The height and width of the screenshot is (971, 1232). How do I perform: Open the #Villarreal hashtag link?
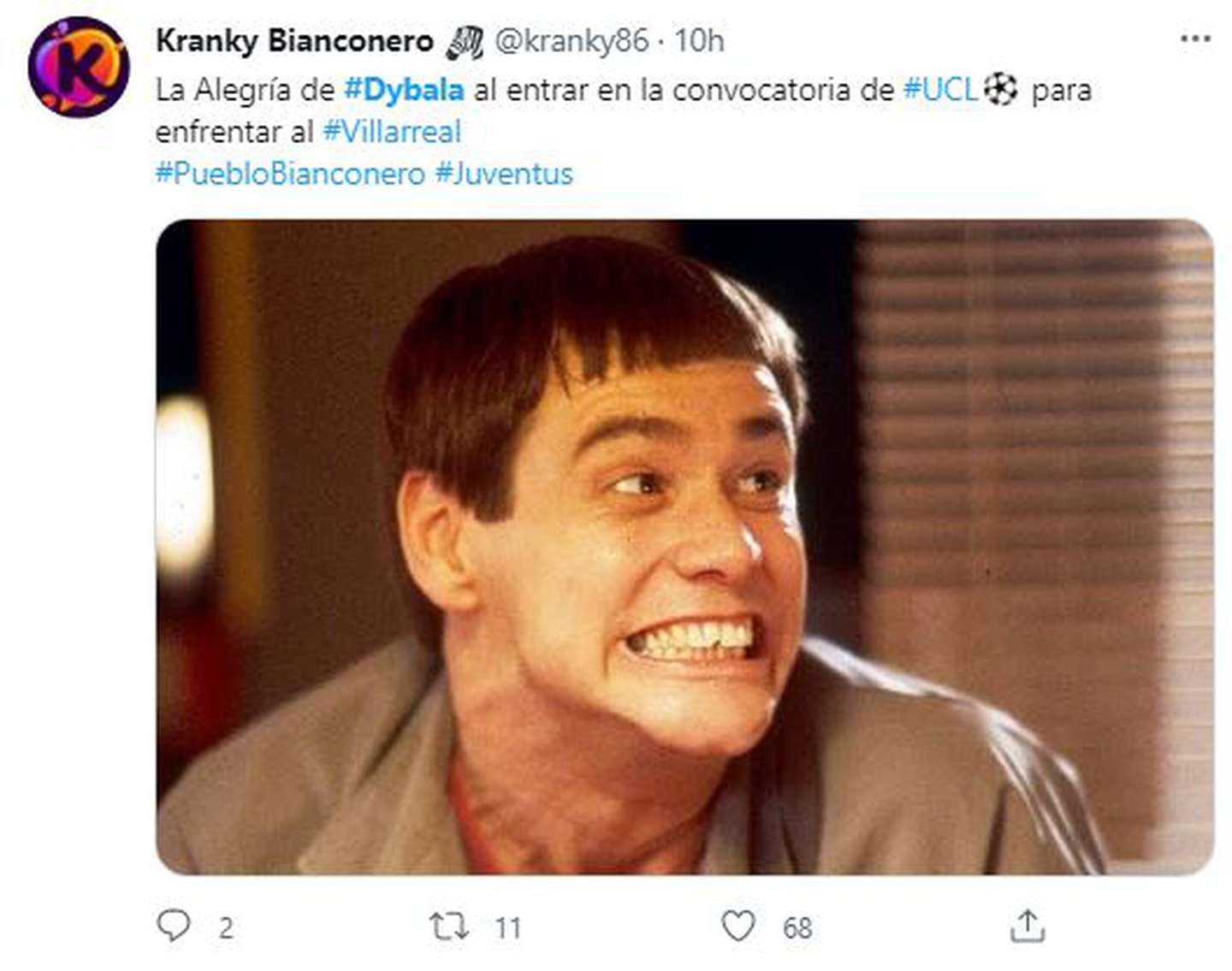coord(392,132)
